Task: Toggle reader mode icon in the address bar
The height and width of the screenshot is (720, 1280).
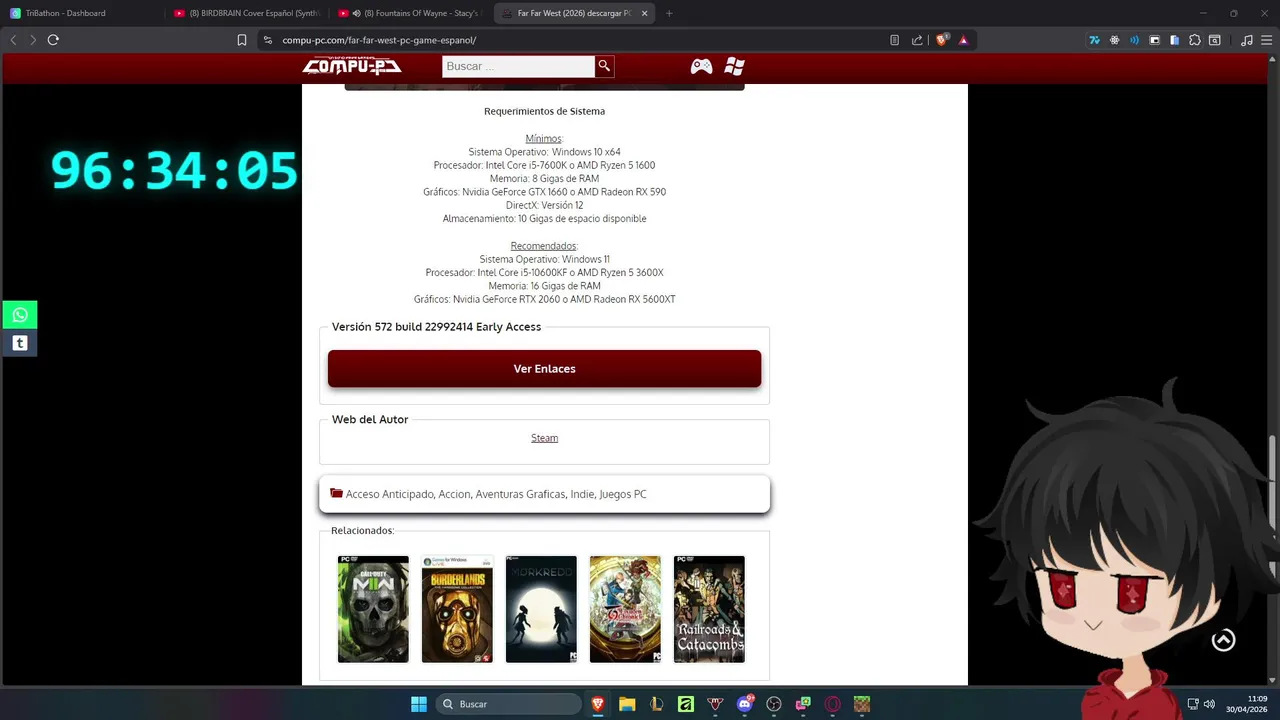Action: (895, 40)
